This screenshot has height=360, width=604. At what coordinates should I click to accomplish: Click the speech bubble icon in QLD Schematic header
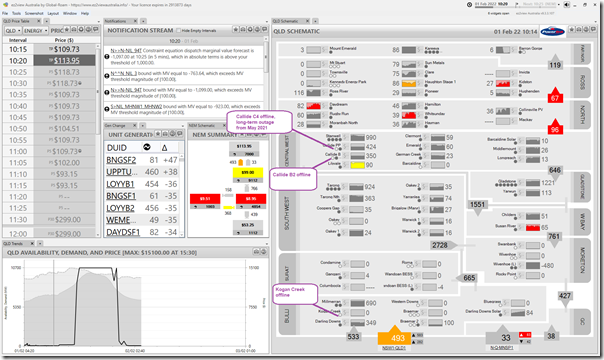594,30
